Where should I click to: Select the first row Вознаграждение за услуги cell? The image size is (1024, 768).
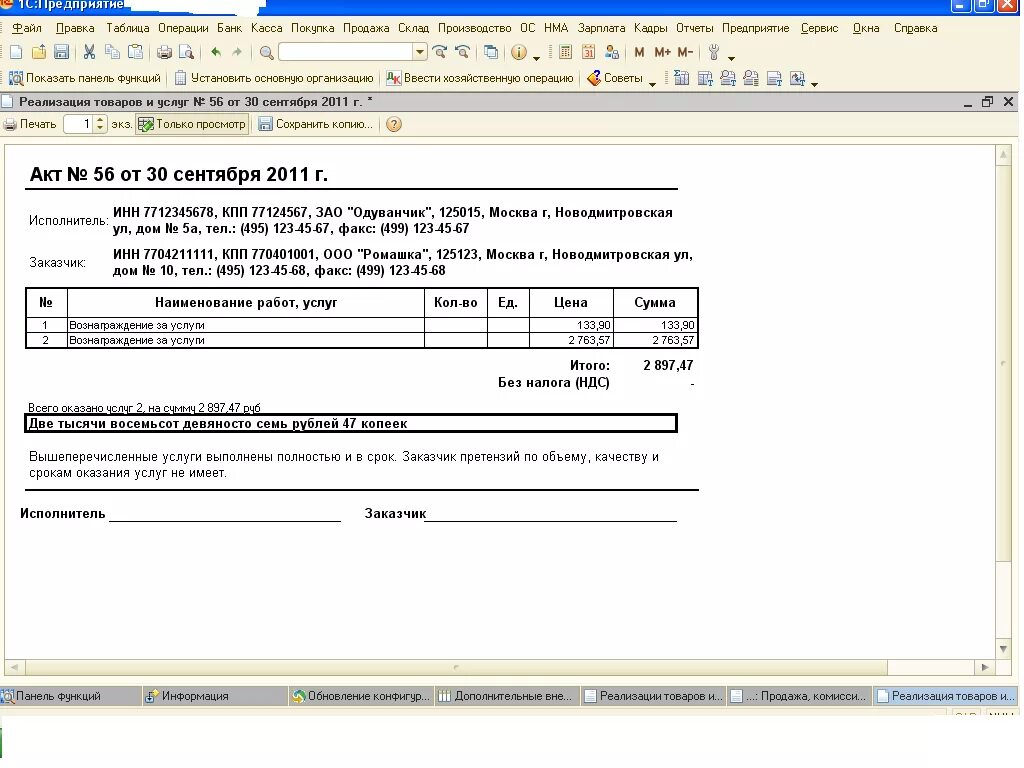[x=246, y=325]
